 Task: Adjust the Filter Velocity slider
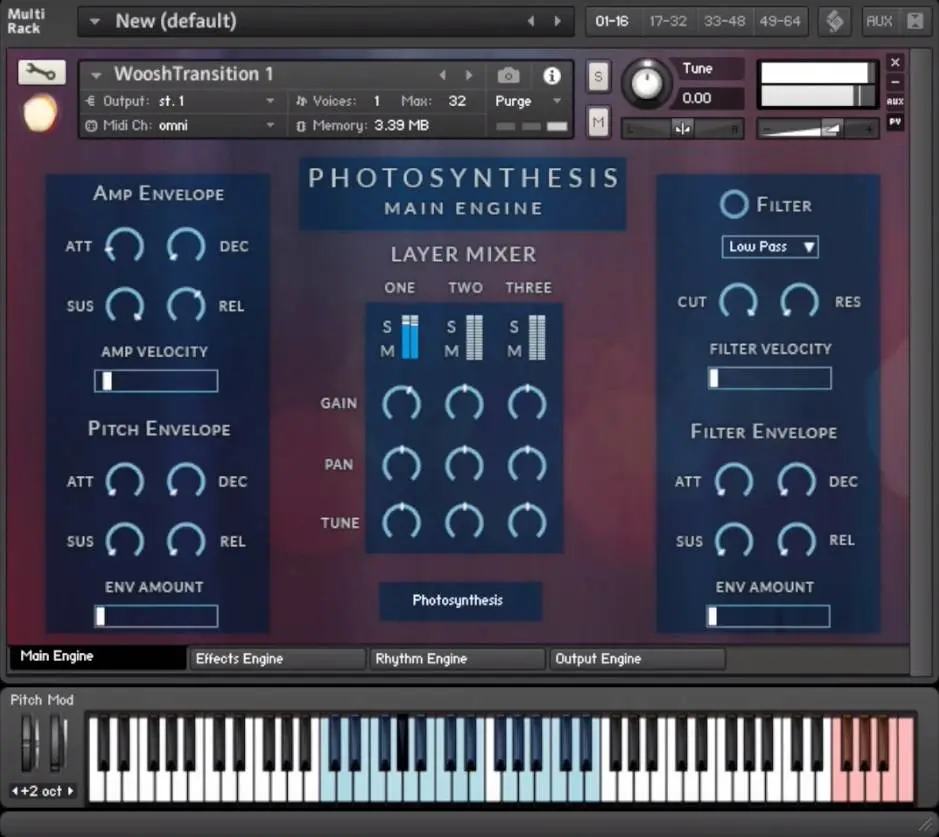[x=770, y=378]
